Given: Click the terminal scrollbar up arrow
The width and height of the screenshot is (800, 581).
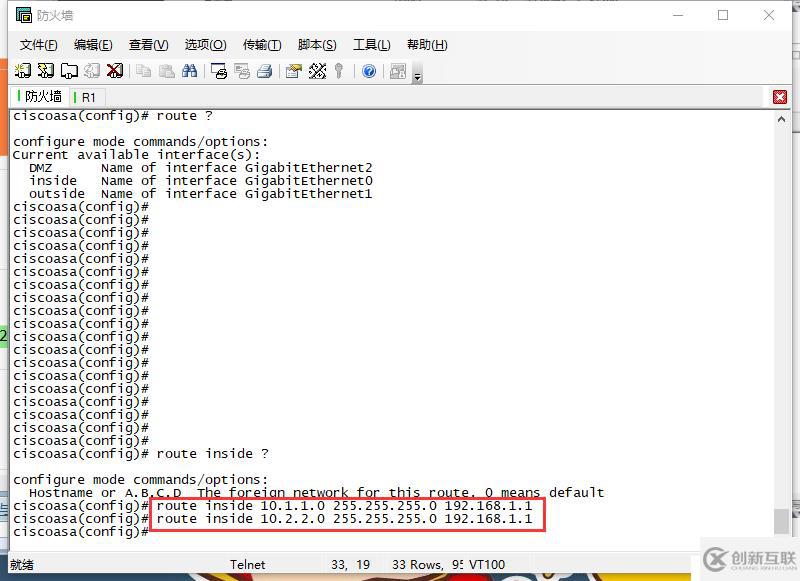Looking at the screenshot, I should (781, 119).
